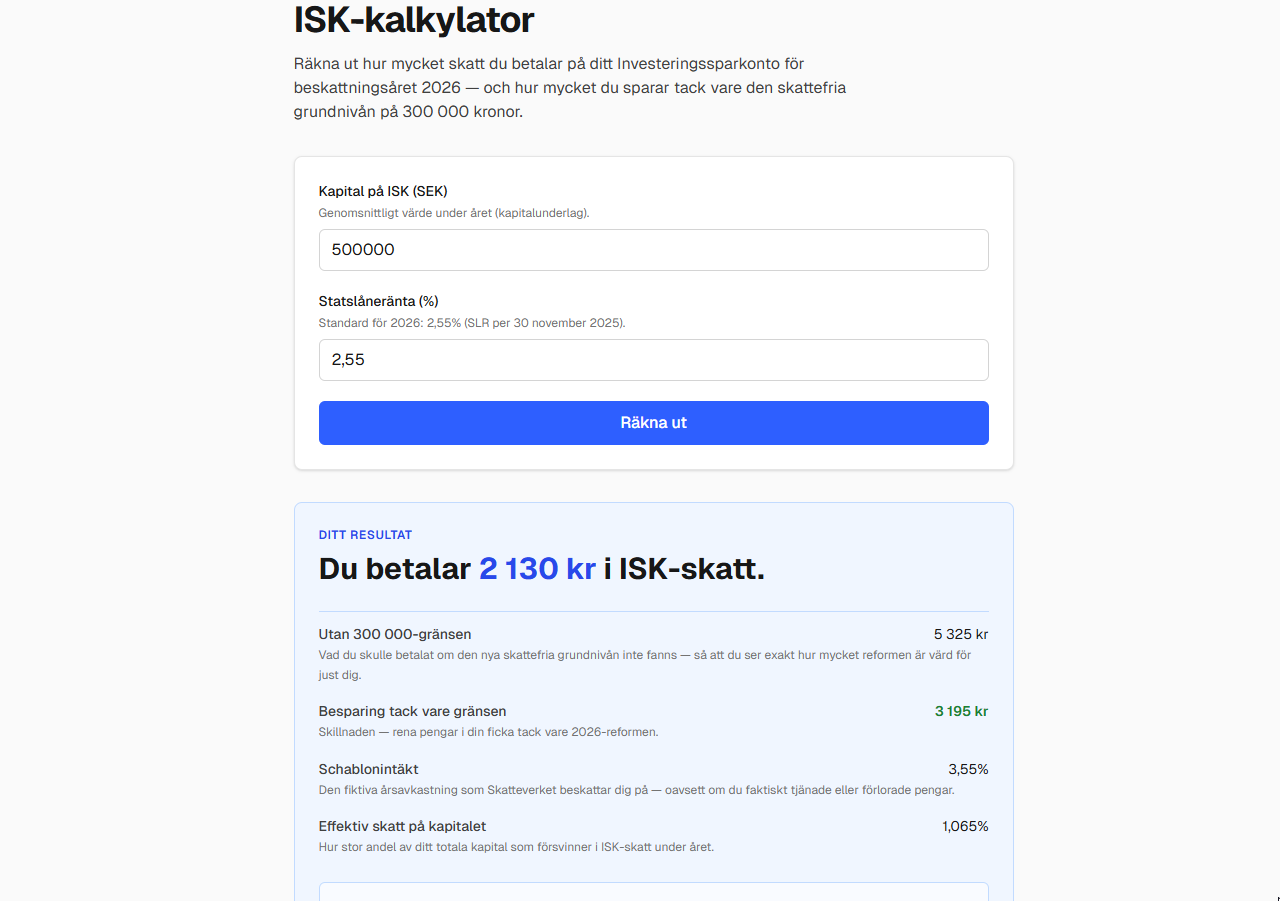Click the Statslåneränta (%) label
Image resolution: width=1280 pixels, height=901 pixels.
(379, 301)
